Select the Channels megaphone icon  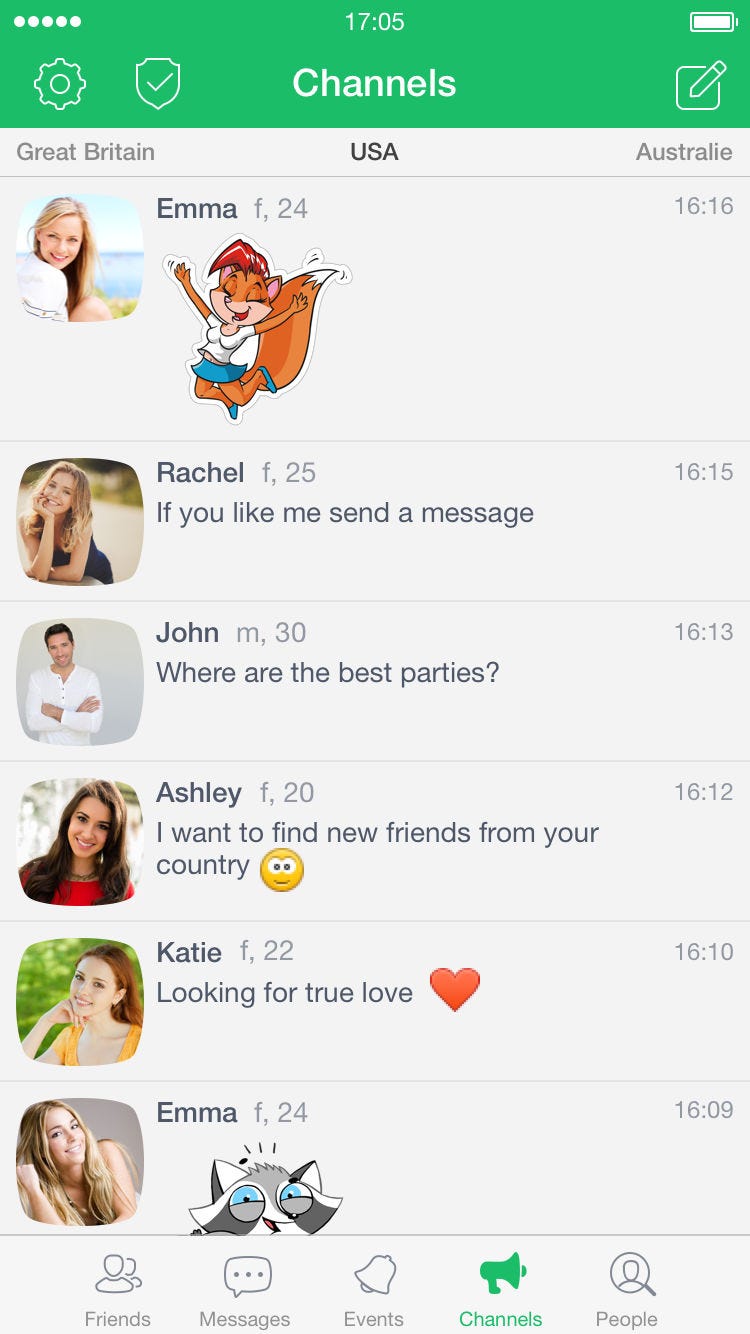pos(501,1274)
